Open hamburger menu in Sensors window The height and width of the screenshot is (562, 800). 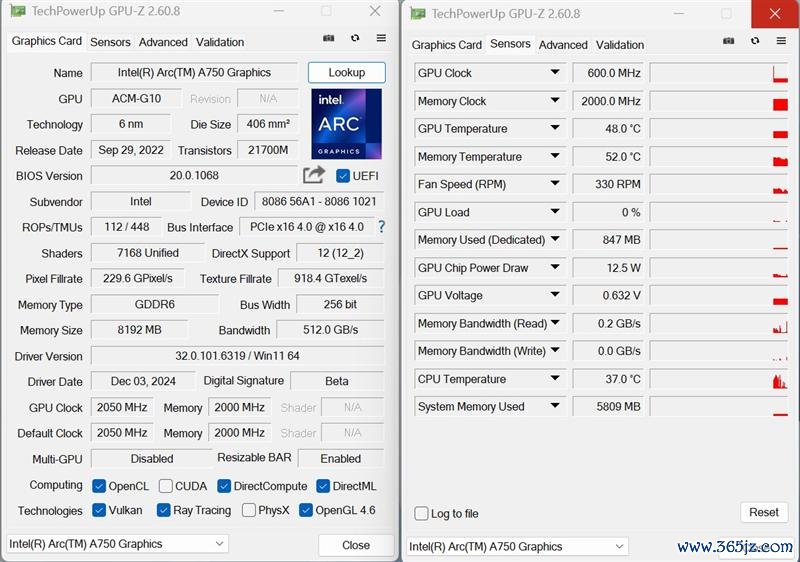coord(781,40)
